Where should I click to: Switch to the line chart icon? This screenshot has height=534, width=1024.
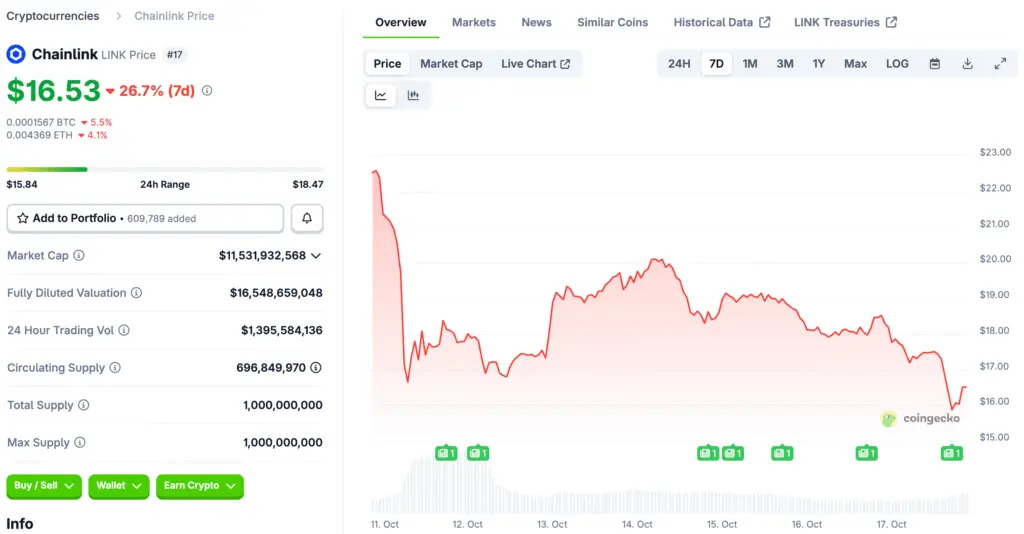coord(381,96)
